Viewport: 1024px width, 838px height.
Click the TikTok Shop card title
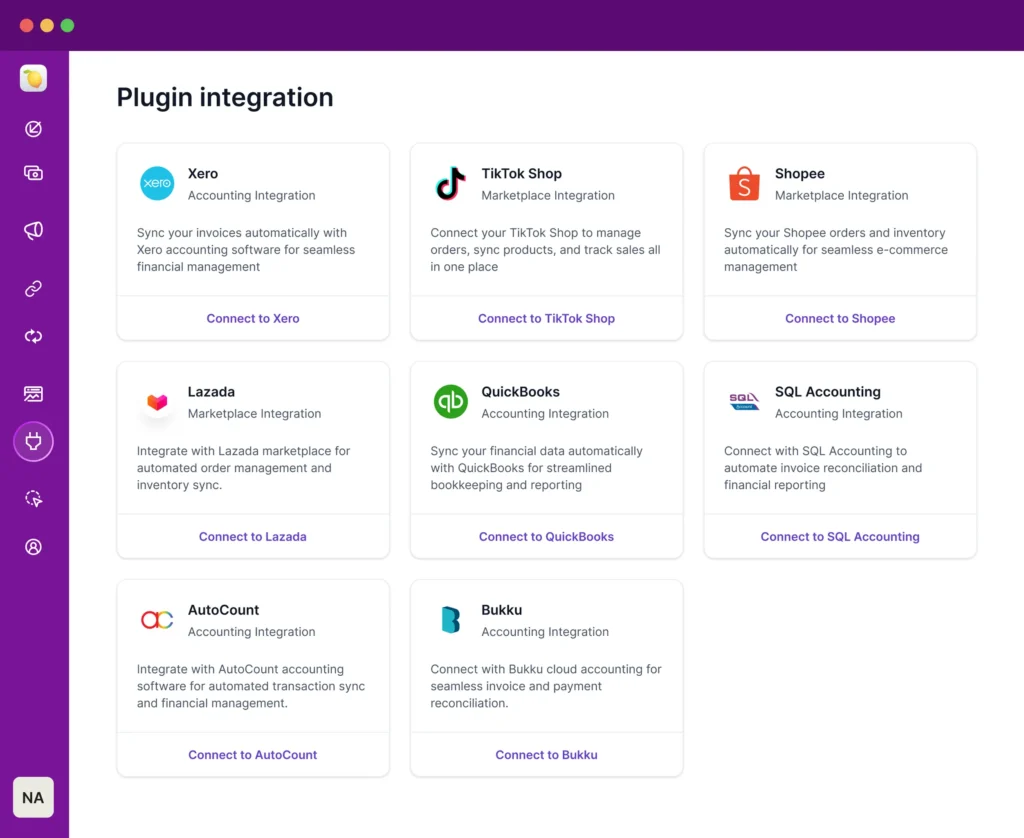(x=521, y=174)
